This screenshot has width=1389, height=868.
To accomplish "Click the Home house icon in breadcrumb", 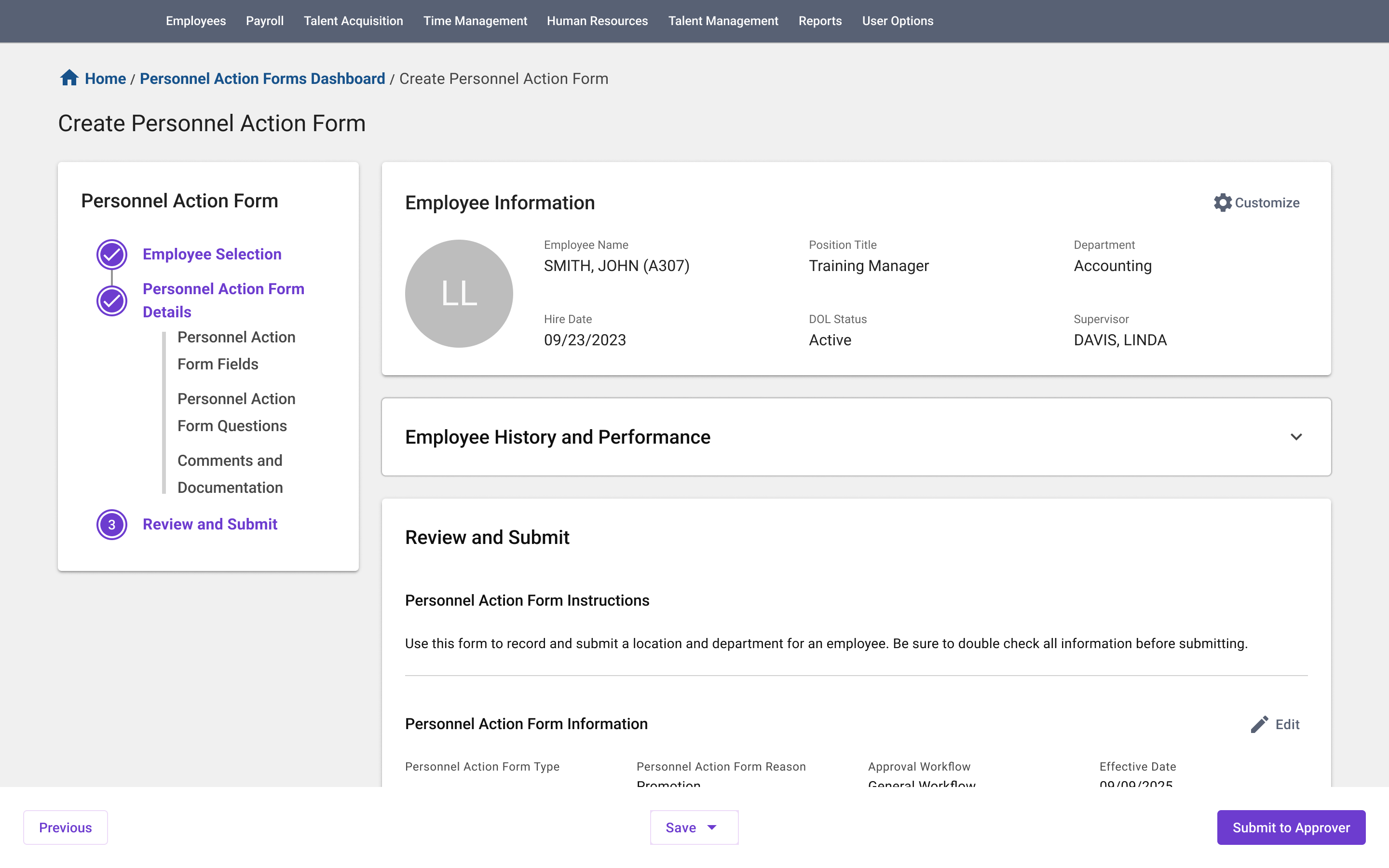I will (69, 78).
